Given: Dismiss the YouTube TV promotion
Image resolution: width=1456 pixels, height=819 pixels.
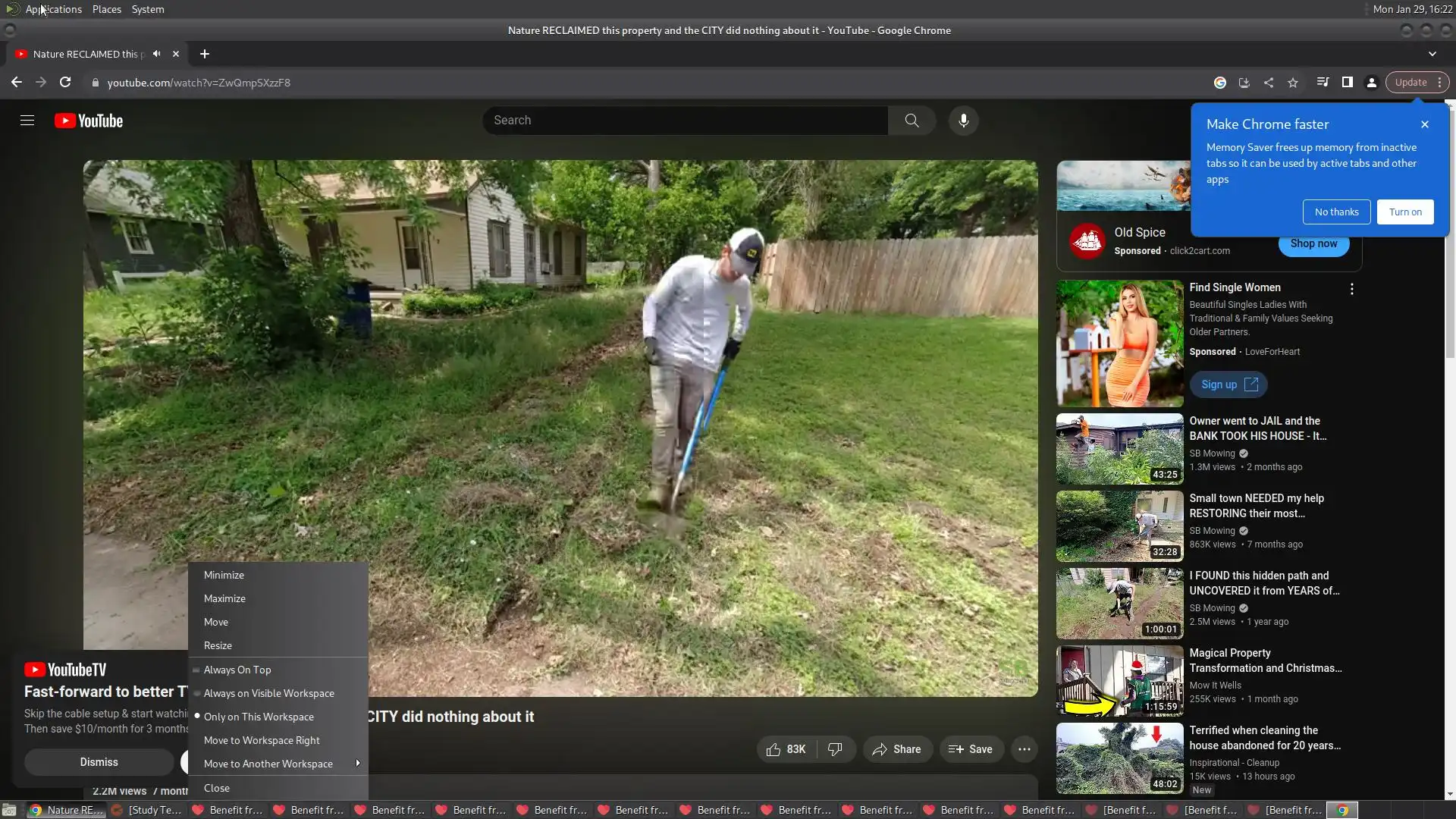Looking at the screenshot, I should (x=99, y=762).
